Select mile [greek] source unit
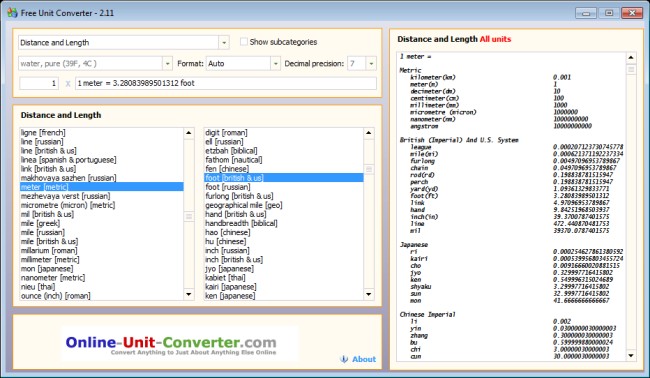The height and width of the screenshot is (378, 650). tap(102, 223)
